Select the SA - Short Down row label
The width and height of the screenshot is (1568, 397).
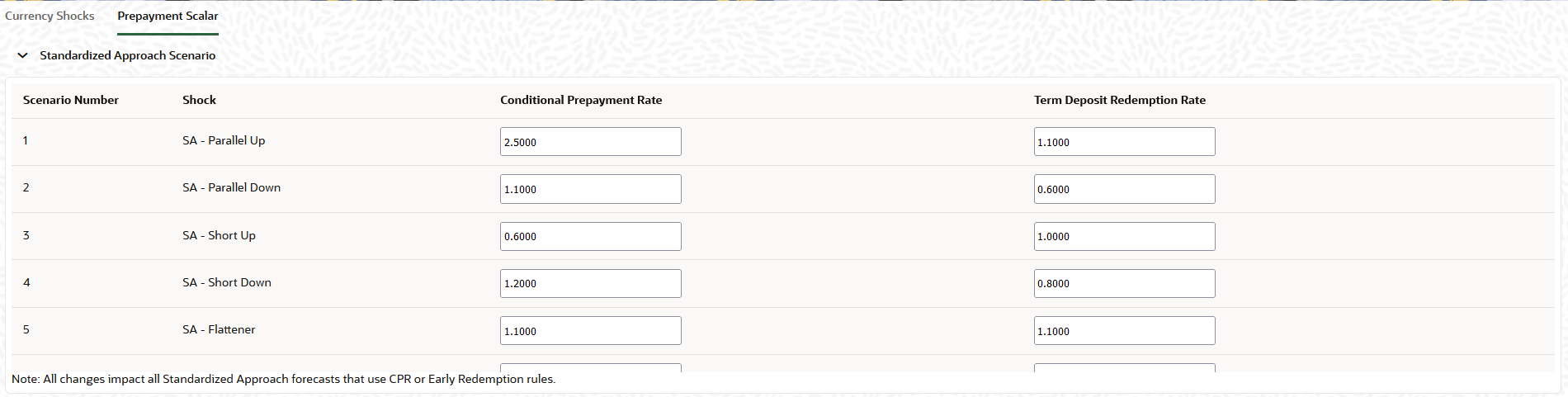click(227, 282)
